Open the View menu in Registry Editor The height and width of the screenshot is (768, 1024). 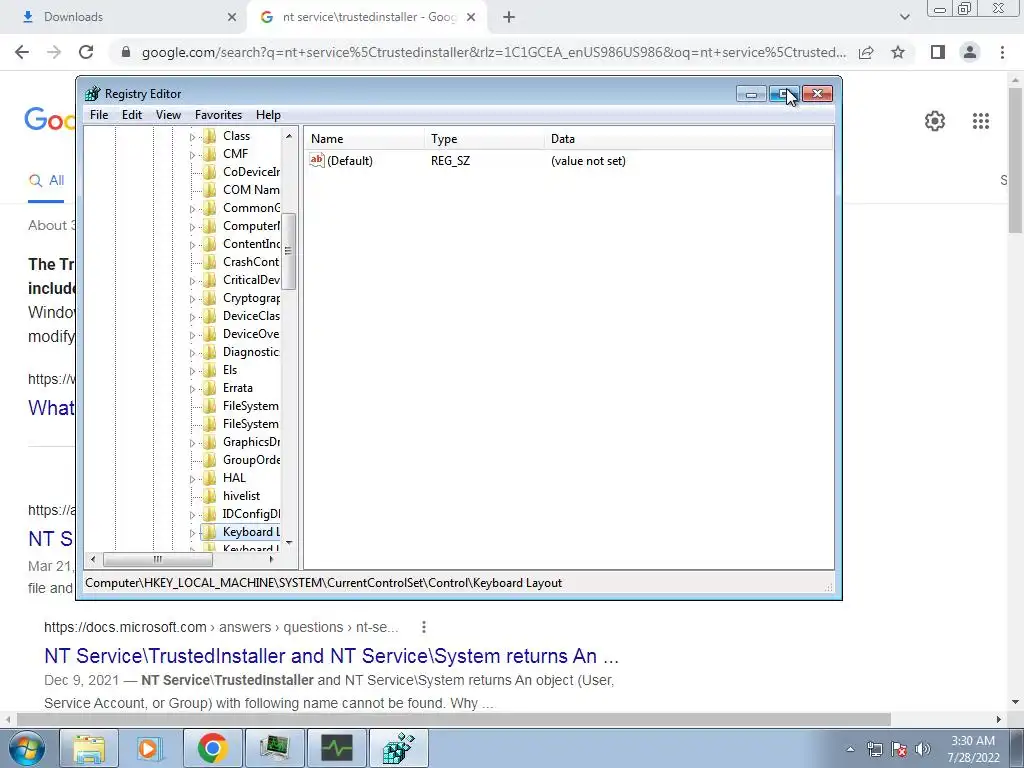pyautogui.click(x=168, y=115)
